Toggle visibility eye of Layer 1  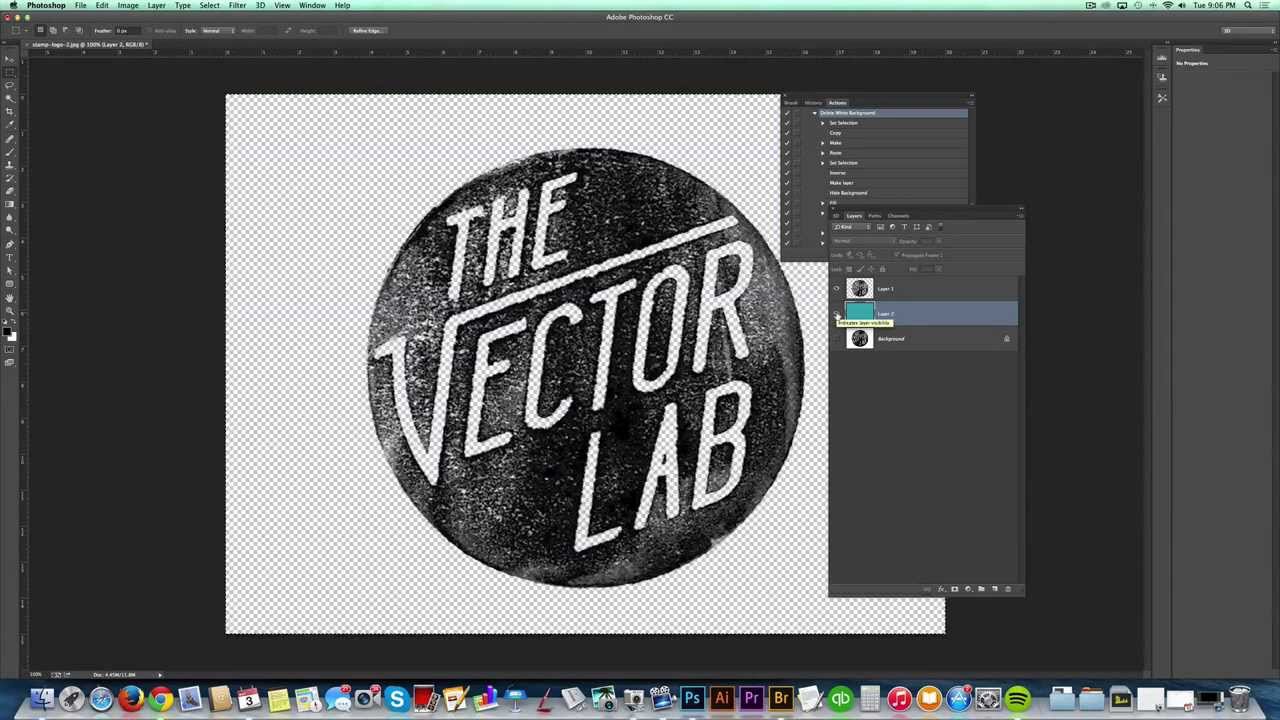click(x=837, y=289)
